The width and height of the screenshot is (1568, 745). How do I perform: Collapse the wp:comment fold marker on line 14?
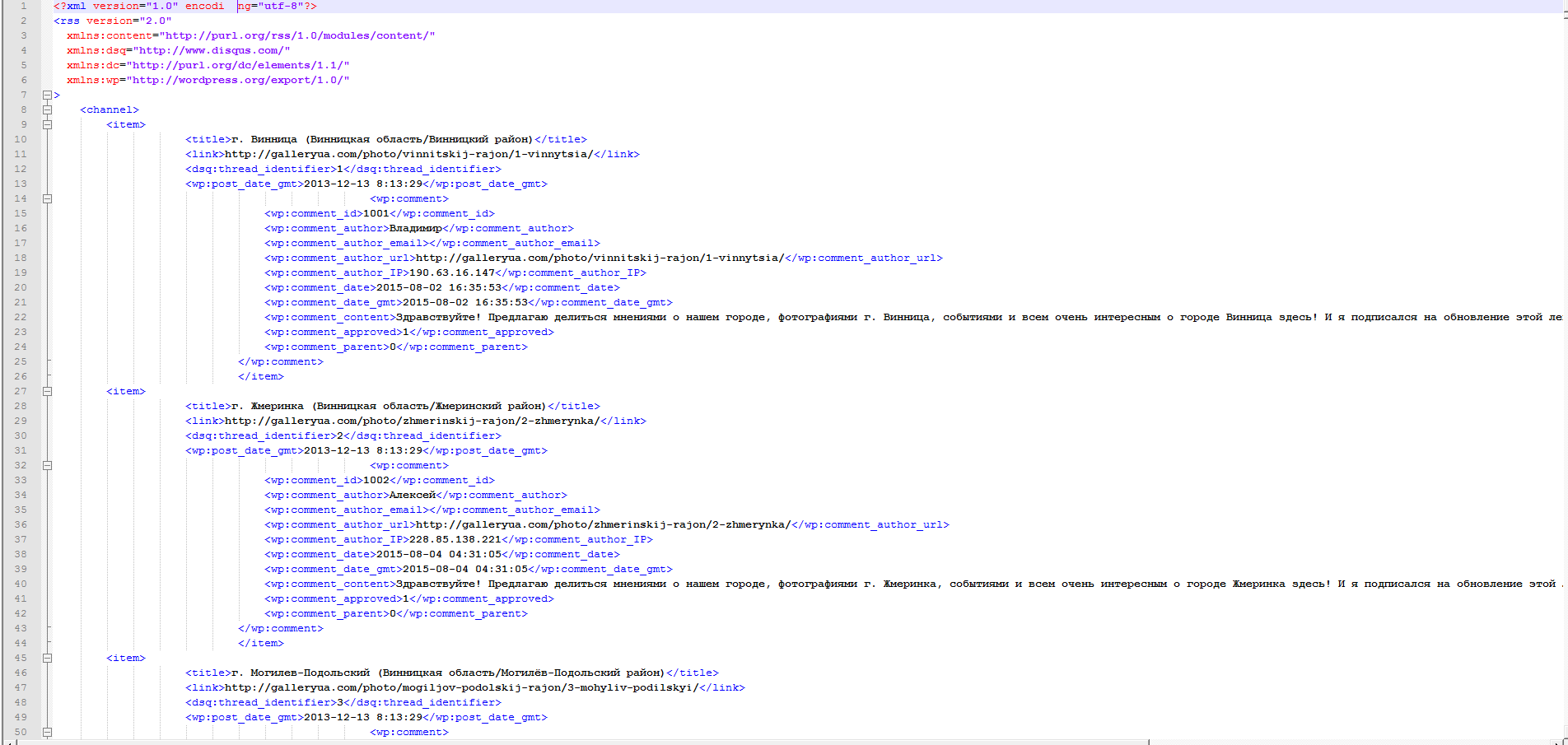click(x=47, y=198)
